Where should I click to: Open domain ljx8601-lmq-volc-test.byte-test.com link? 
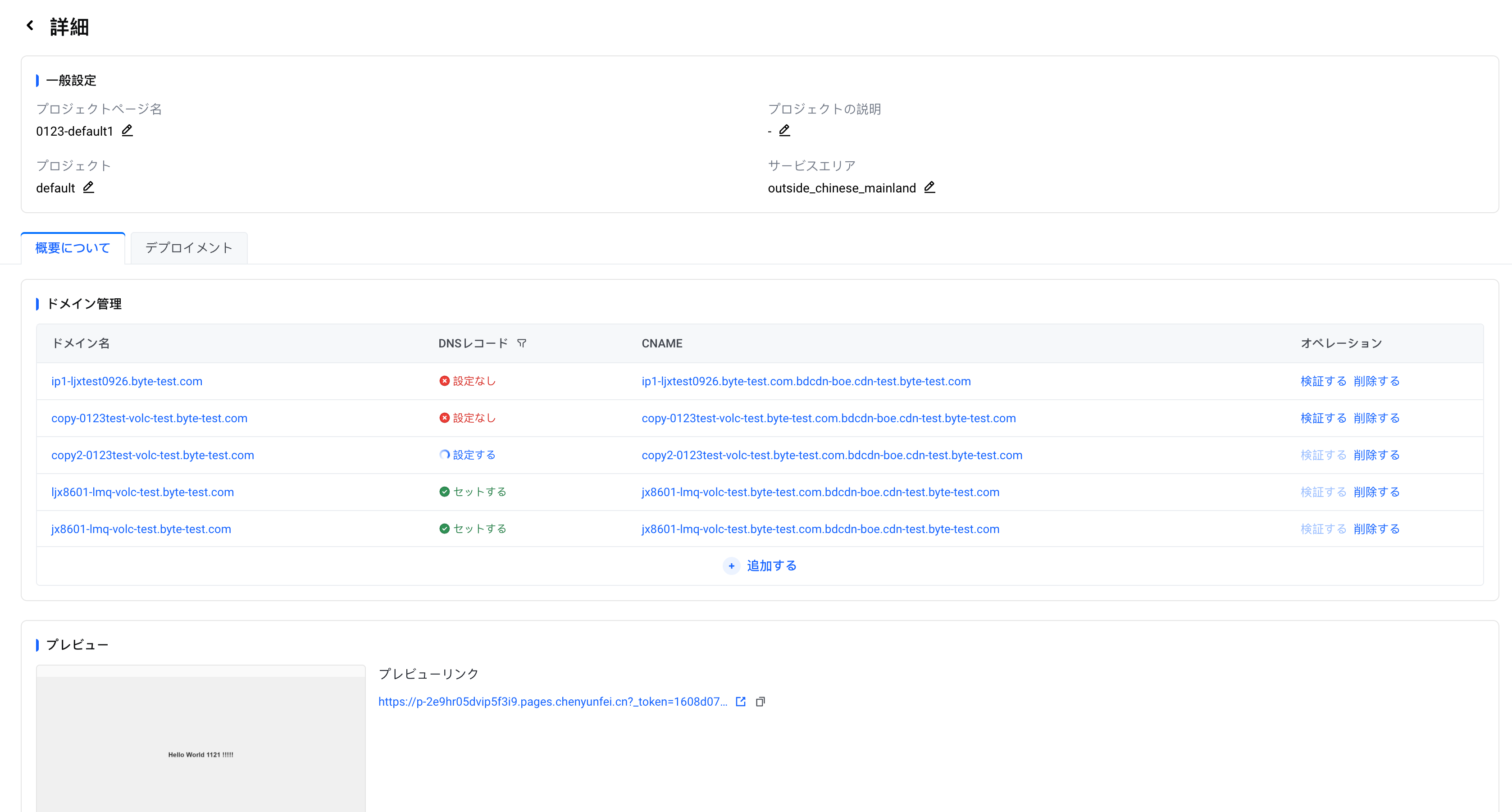(143, 492)
